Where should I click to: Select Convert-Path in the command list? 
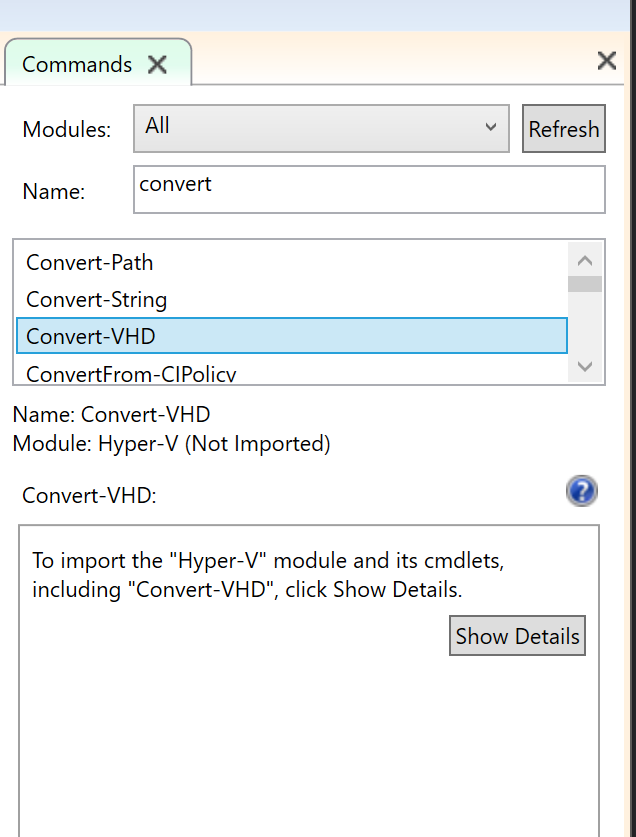[x=292, y=263]
